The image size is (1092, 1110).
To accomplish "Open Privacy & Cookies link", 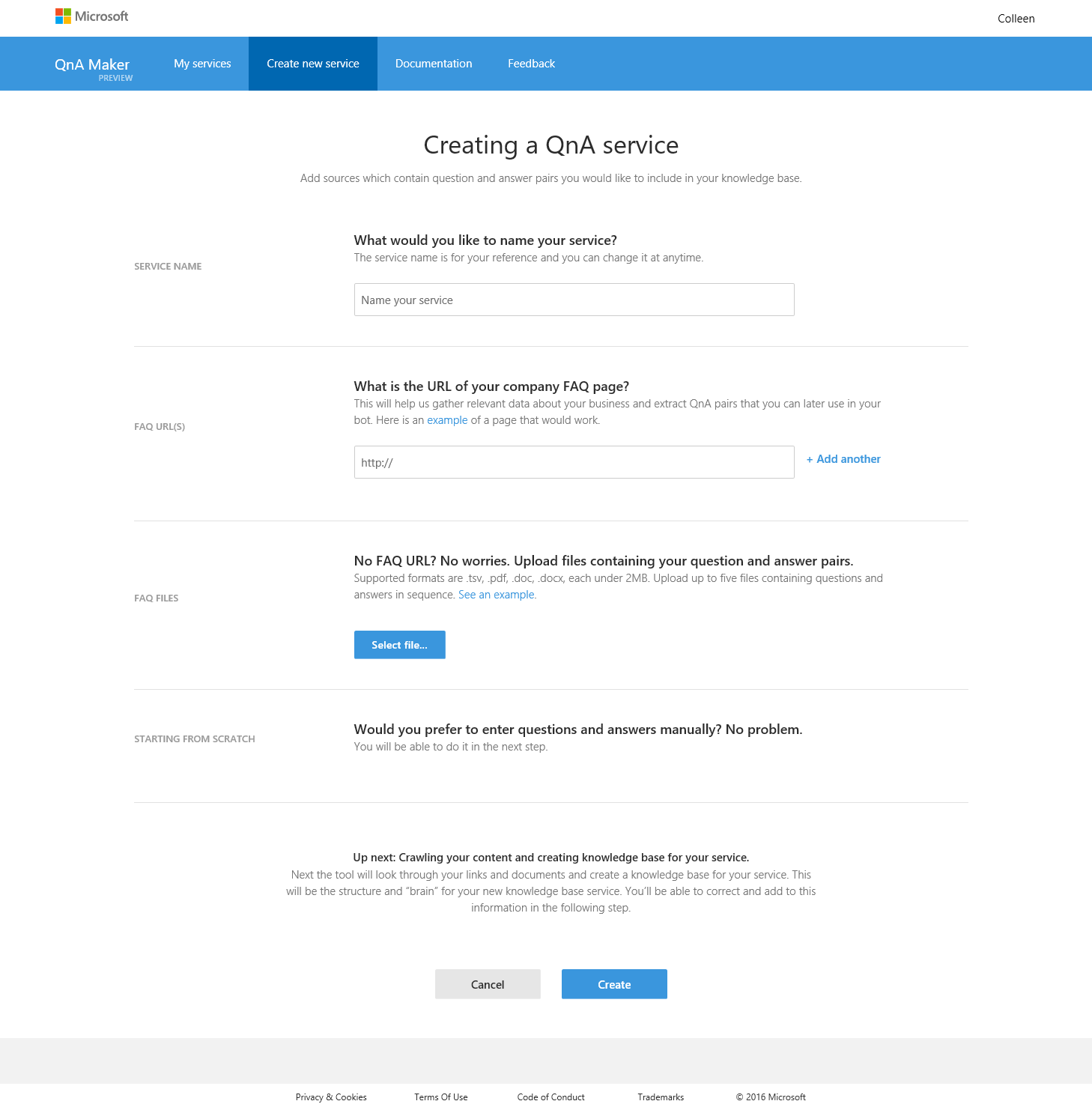I will 331,1097.
